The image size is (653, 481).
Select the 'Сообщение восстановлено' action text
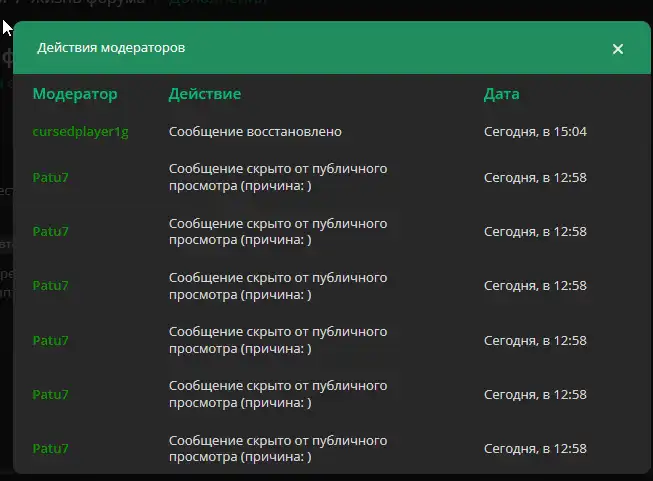pyautogui.click(x=255, y=131)
